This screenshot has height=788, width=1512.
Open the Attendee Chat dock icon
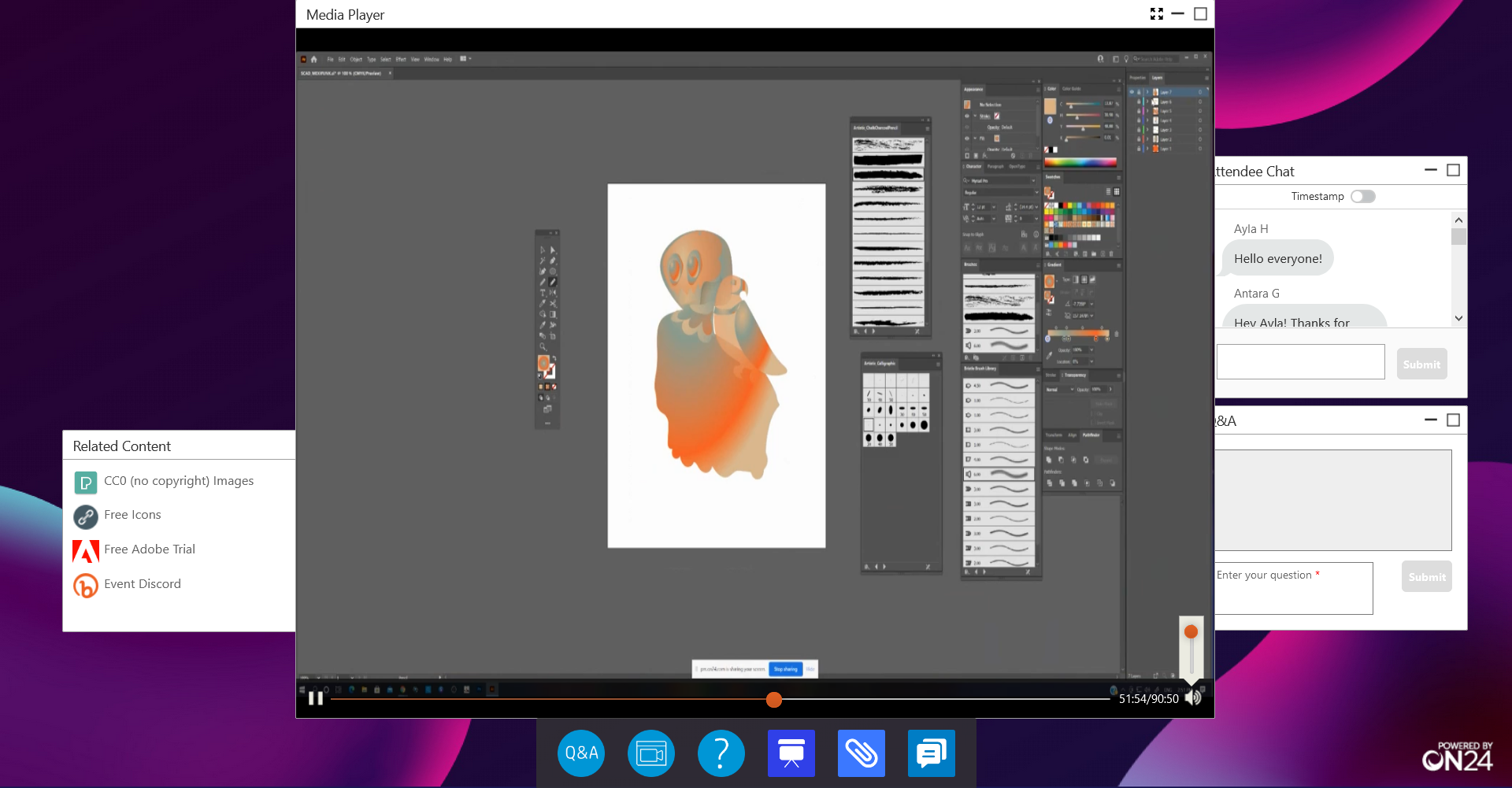pyautogui.click(x=932, y=753)
